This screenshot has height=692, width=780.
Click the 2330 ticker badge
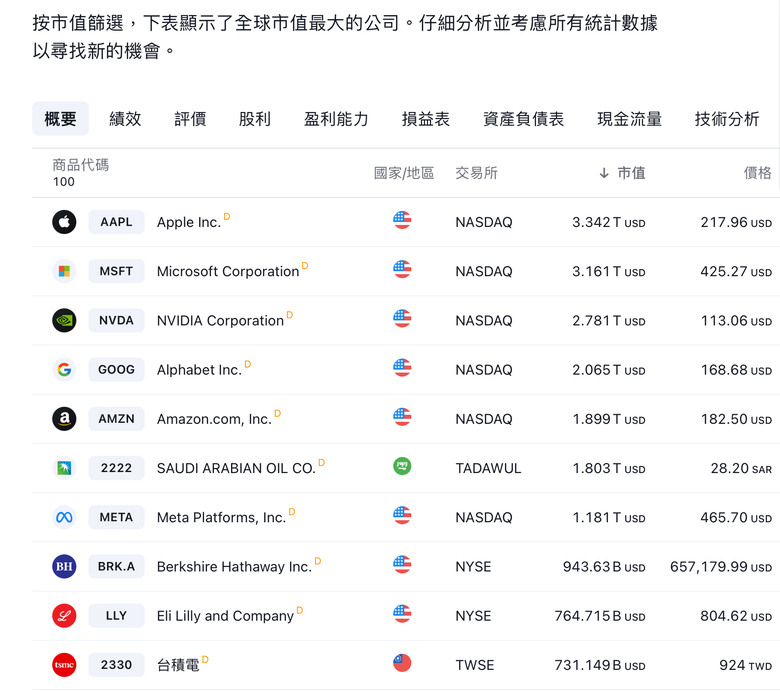point(116,665)
